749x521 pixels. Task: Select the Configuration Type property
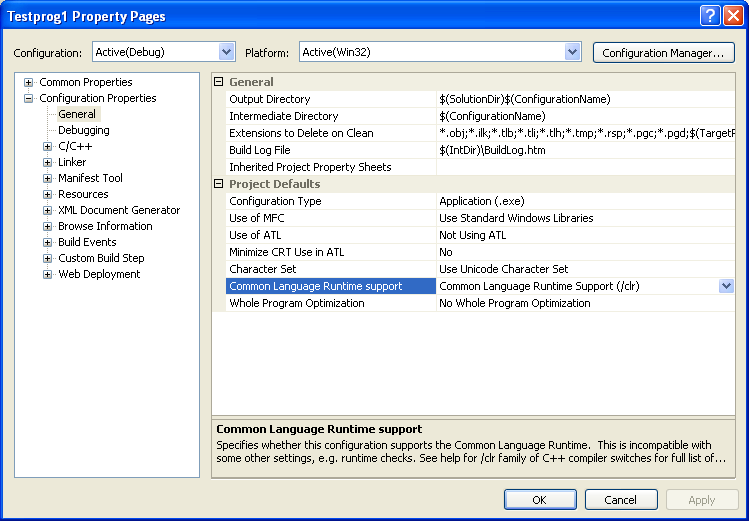point(331,201)
